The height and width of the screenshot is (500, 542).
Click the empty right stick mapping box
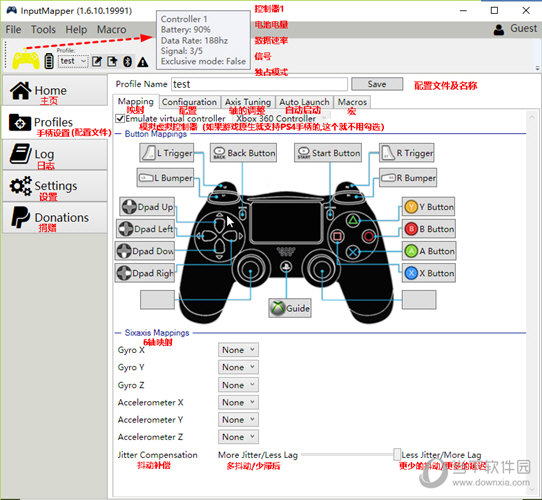point(419,300)
